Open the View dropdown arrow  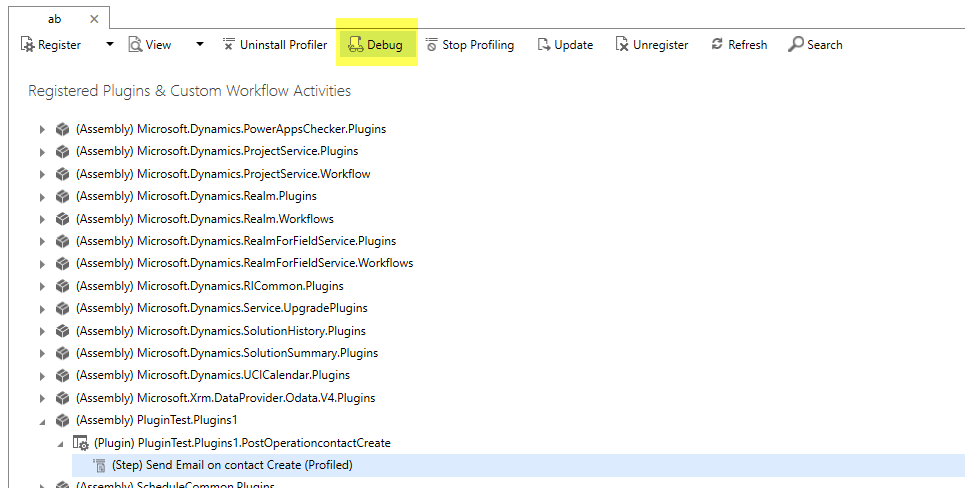pyautogui.click(x=199, y=44)
